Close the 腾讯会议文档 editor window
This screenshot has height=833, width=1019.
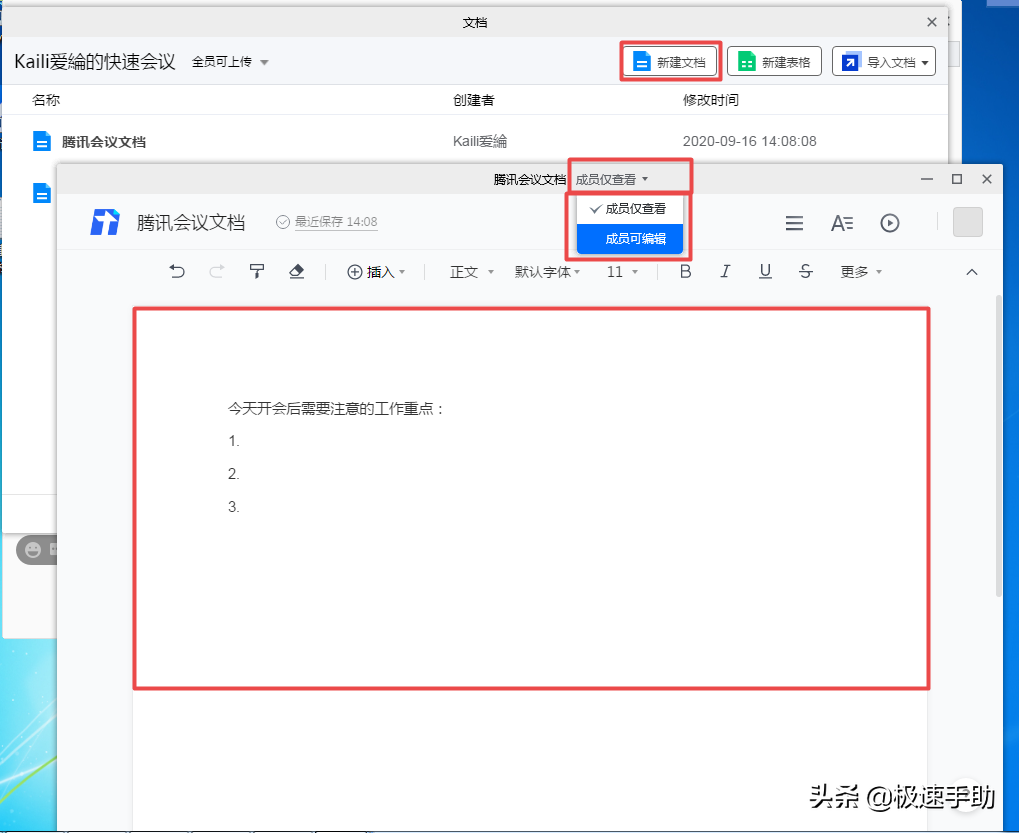[x=987, y=179]
